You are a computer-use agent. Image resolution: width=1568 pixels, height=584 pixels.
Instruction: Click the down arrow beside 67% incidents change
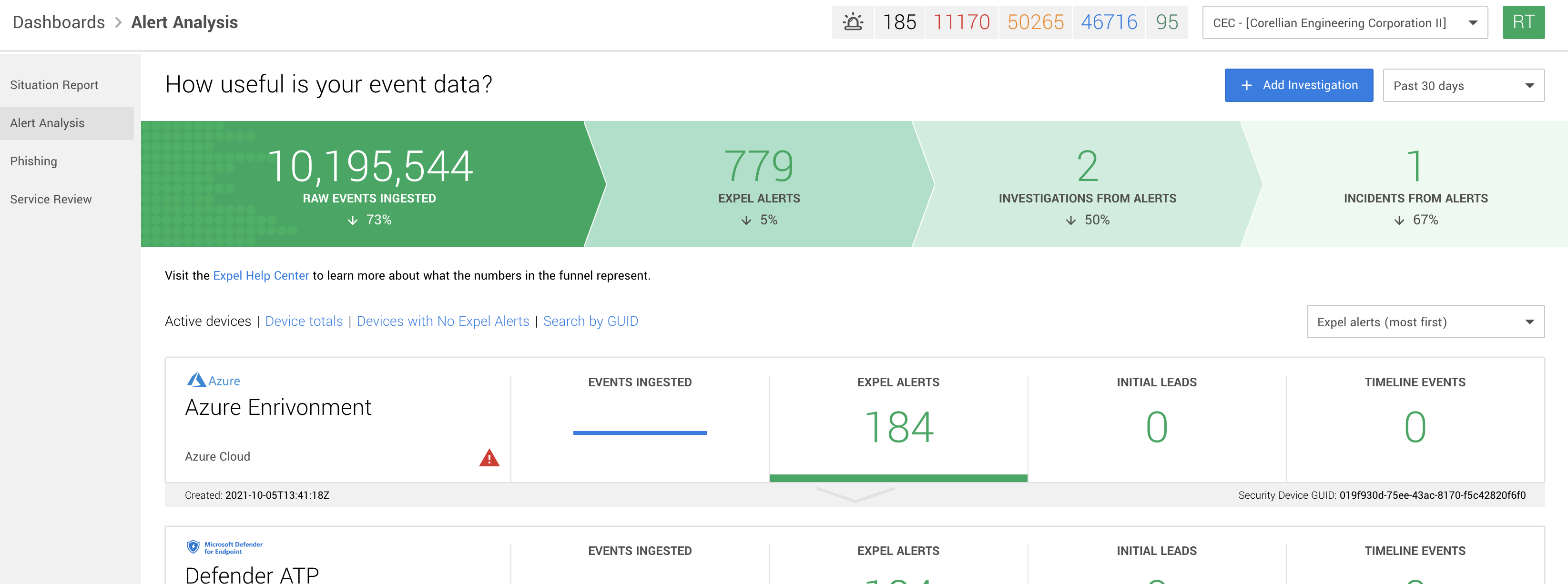pos(1399,220)
